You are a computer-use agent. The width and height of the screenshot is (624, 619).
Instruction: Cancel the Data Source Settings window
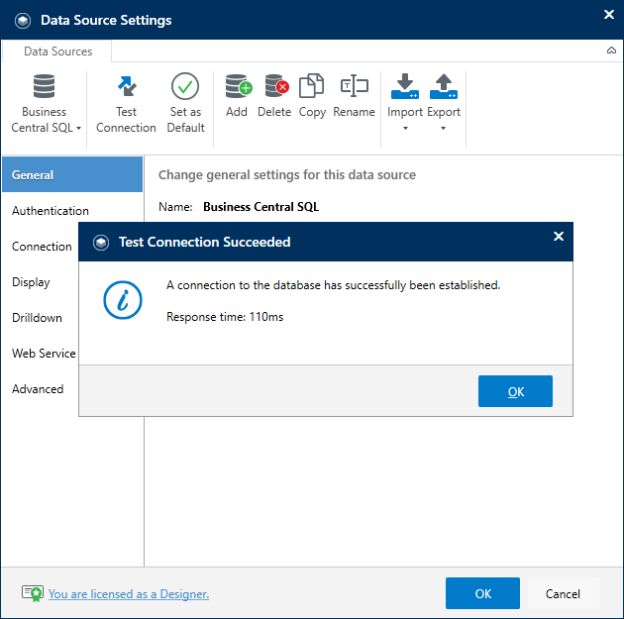click(563, 593)
